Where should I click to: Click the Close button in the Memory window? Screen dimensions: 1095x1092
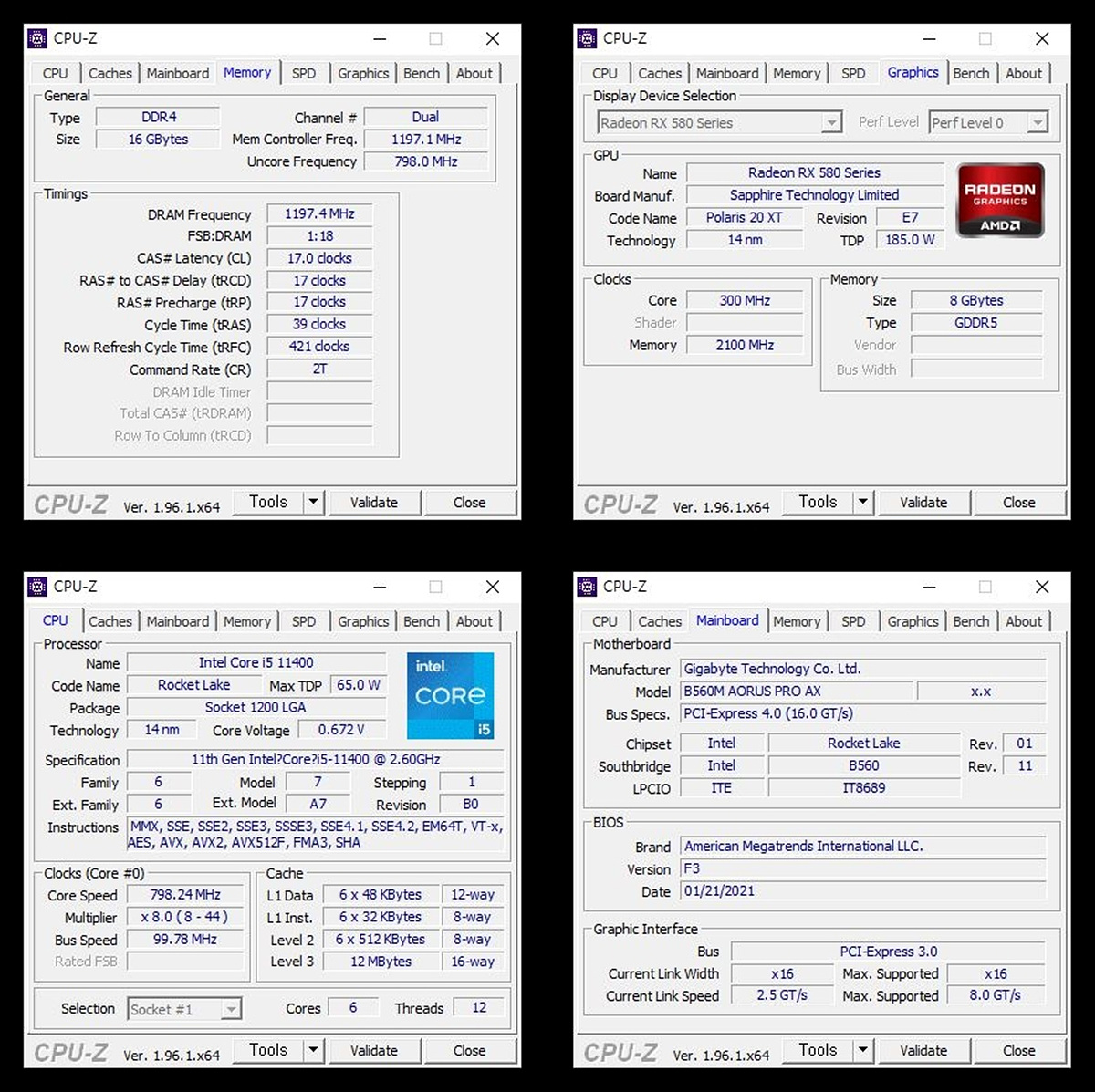469,502
